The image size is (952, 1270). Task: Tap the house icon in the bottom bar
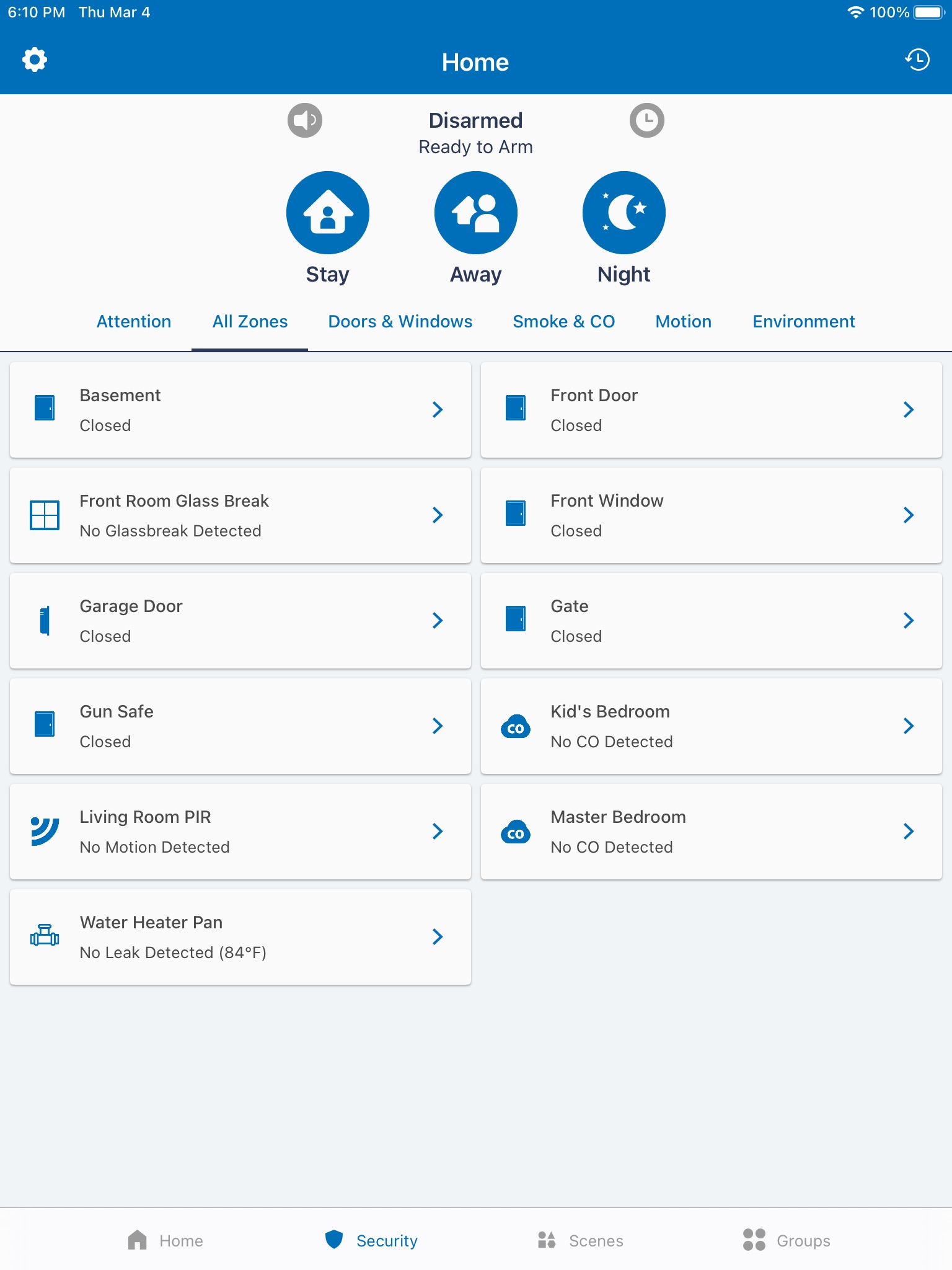(x=138, y=1240)
